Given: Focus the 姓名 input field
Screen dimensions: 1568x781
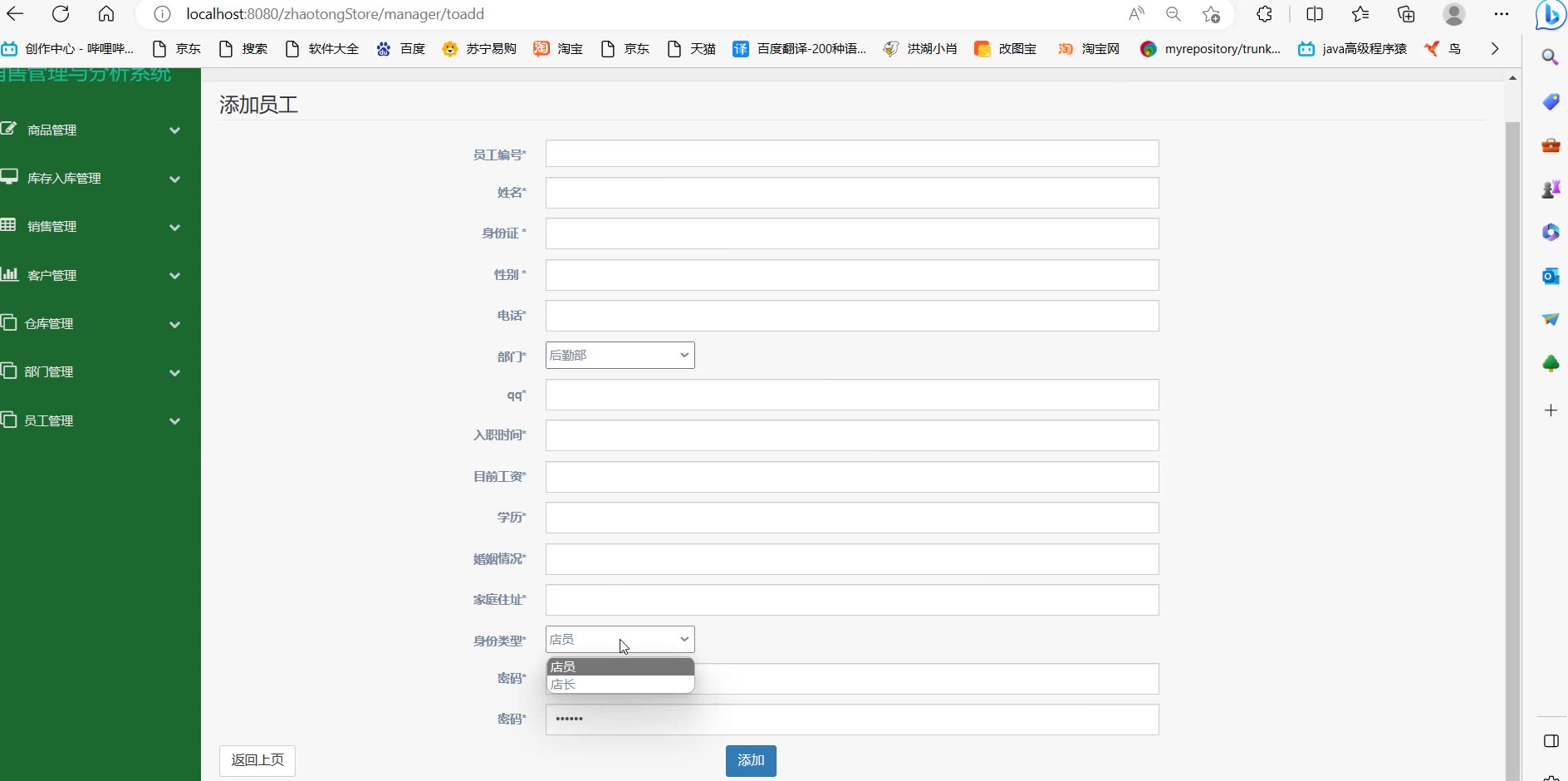Looking at the screenshot, I should [x=852, y=193].
